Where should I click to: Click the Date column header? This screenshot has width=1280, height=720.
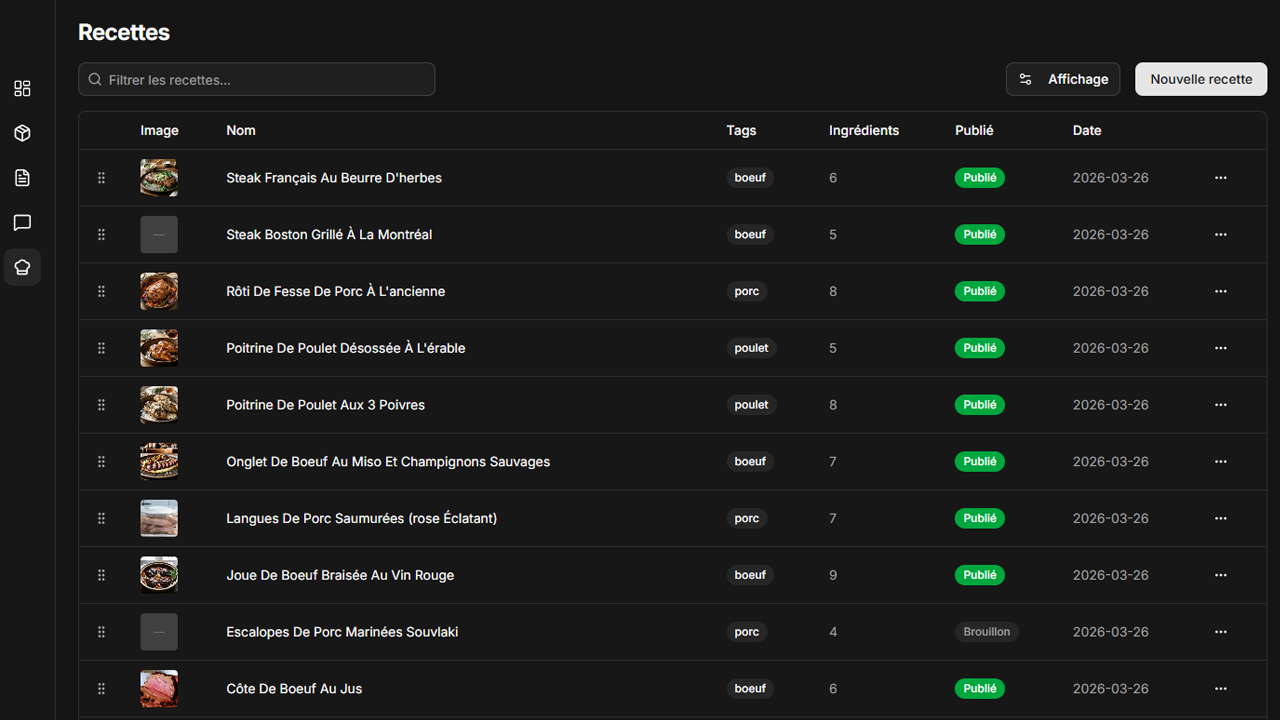[x=1087, y=131]
